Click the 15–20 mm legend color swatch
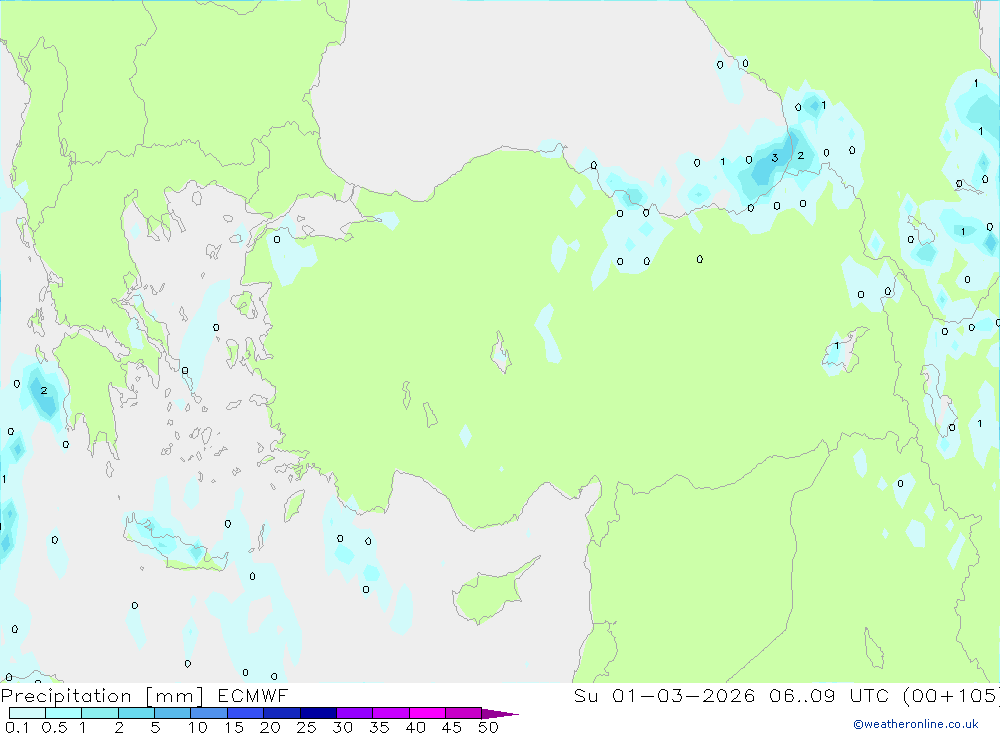This screenshot has height=733, width=1000. [246, 713]
